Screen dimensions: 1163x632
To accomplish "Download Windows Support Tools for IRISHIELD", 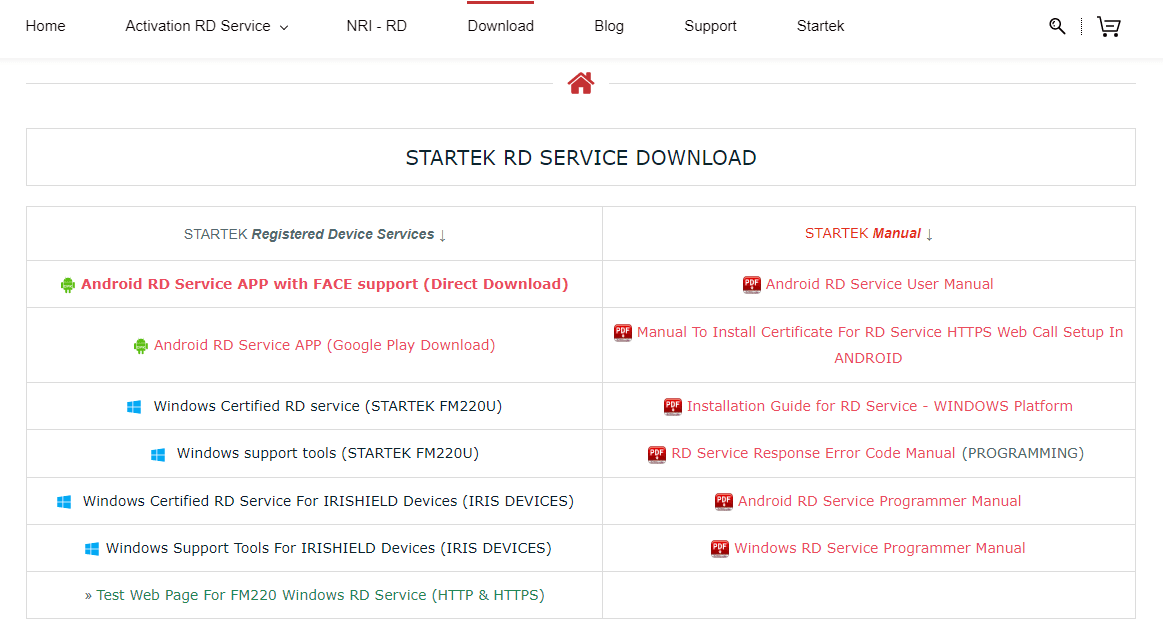I will point(329,548).
